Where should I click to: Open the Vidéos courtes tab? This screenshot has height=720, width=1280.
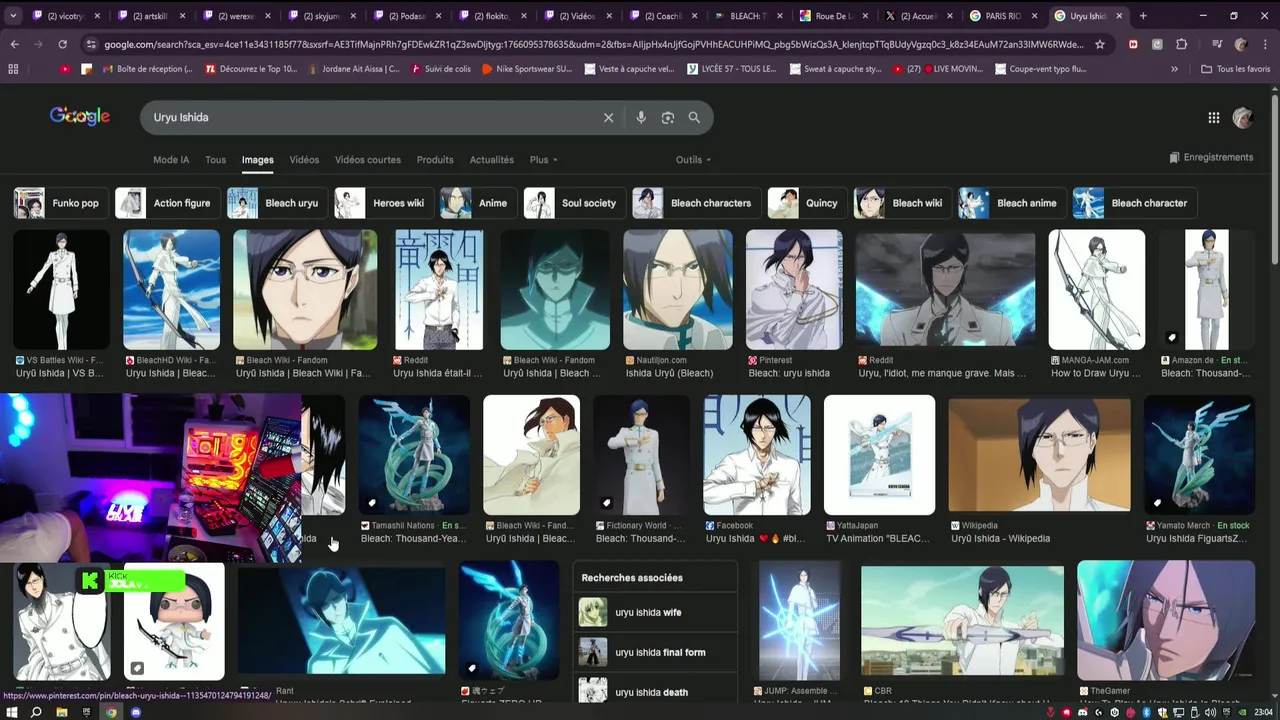pos(368,160)
